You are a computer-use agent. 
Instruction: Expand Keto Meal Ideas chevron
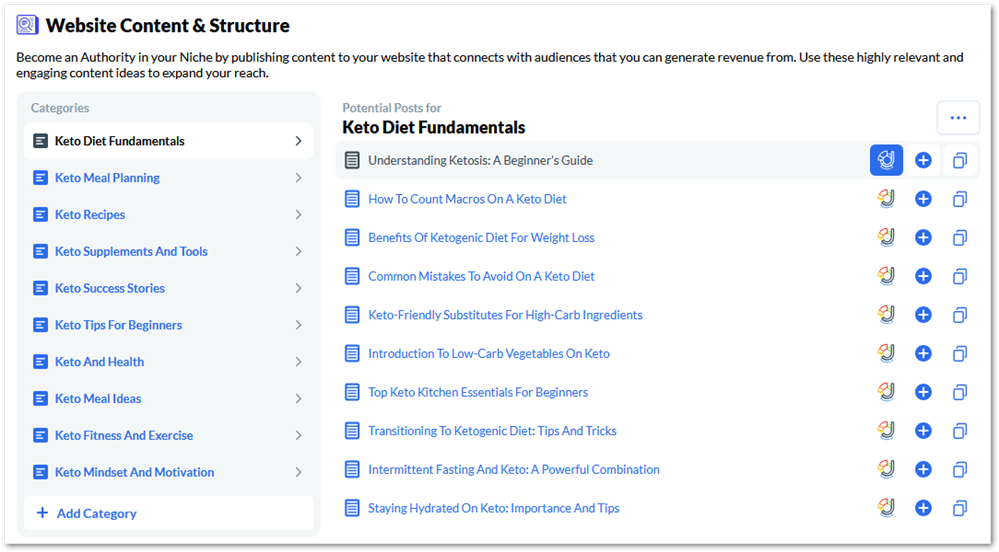(298, 398)
